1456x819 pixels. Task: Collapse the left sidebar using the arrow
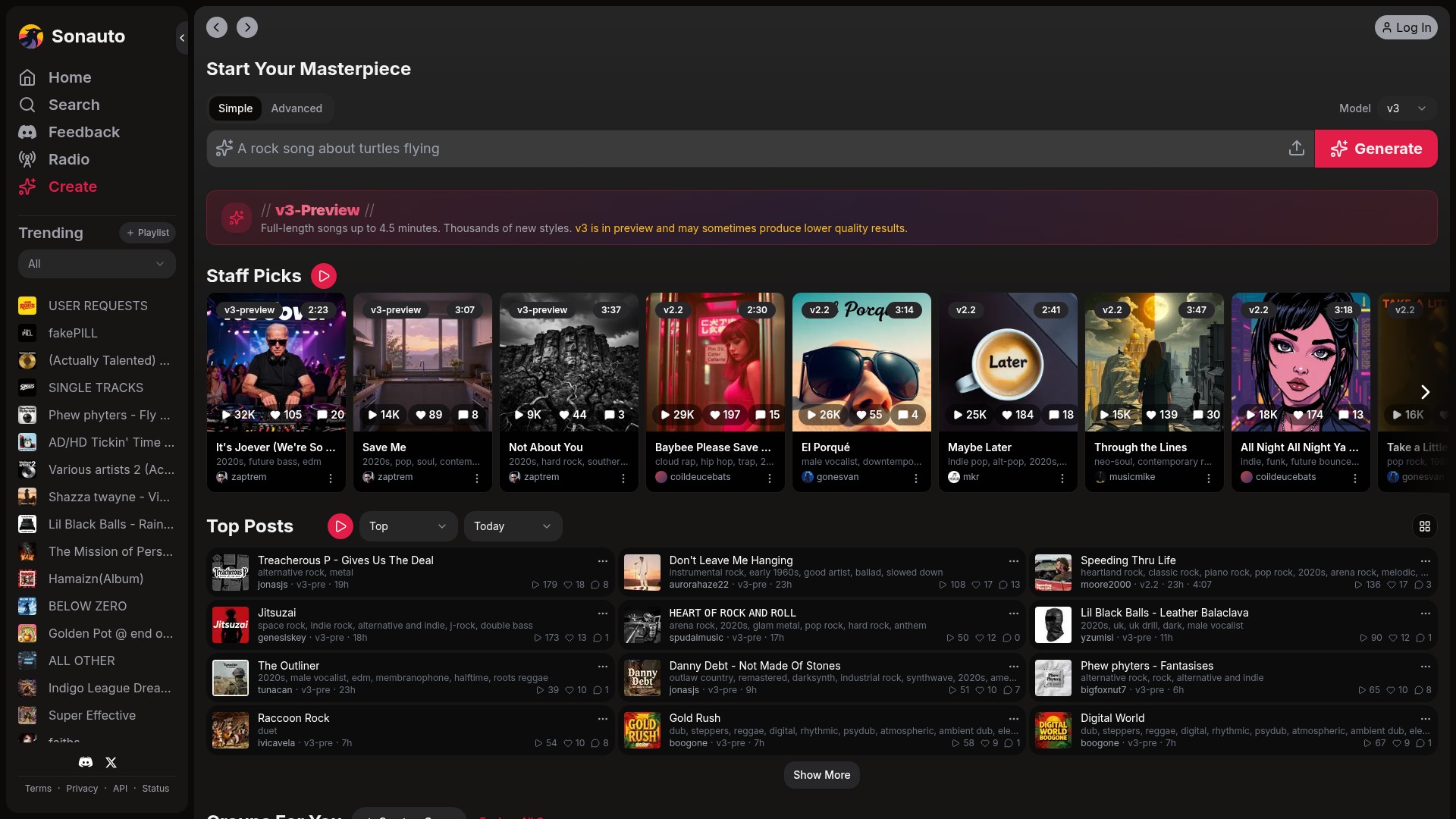[x=182, y=37]
